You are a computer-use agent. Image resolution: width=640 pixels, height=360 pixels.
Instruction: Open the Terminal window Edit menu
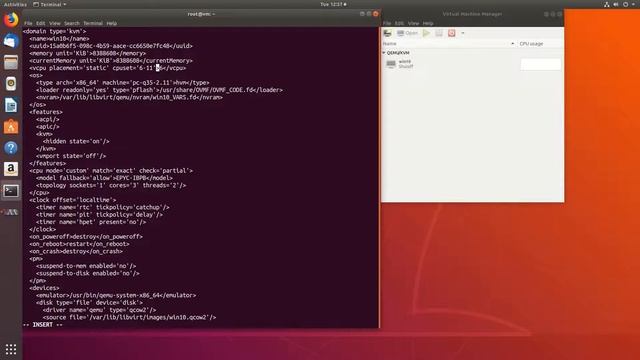coord(40,23)
